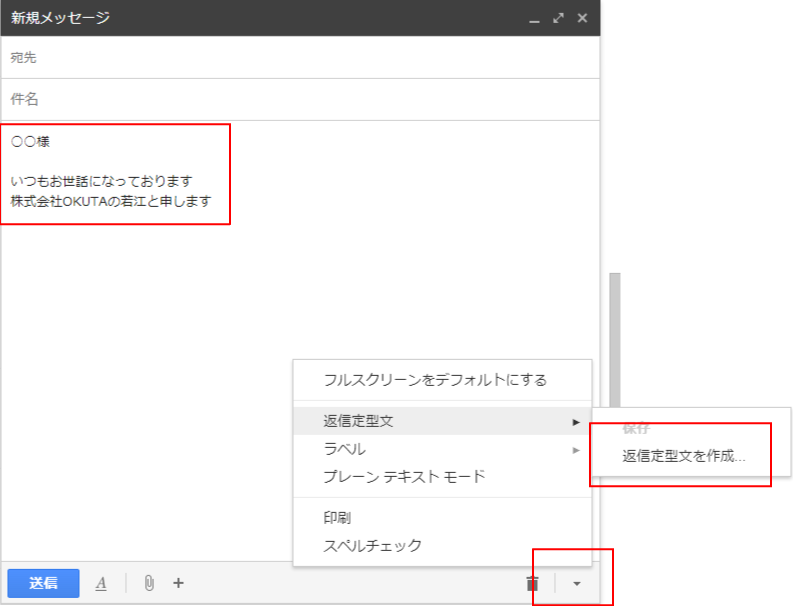The width and height of the screenshot is (793, 606).
Task: Close the 新規メッセージ compose window
Action: [582, 18]
